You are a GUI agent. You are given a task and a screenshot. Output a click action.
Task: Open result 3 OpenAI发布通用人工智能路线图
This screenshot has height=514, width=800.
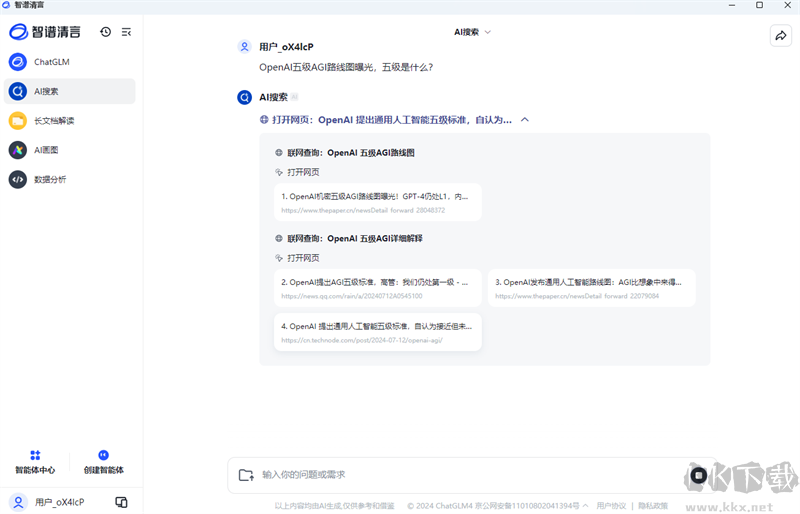(x=592, y=288)
